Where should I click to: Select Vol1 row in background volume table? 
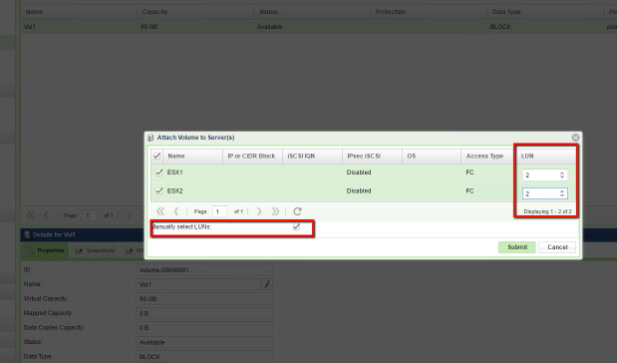click(319, 27)
